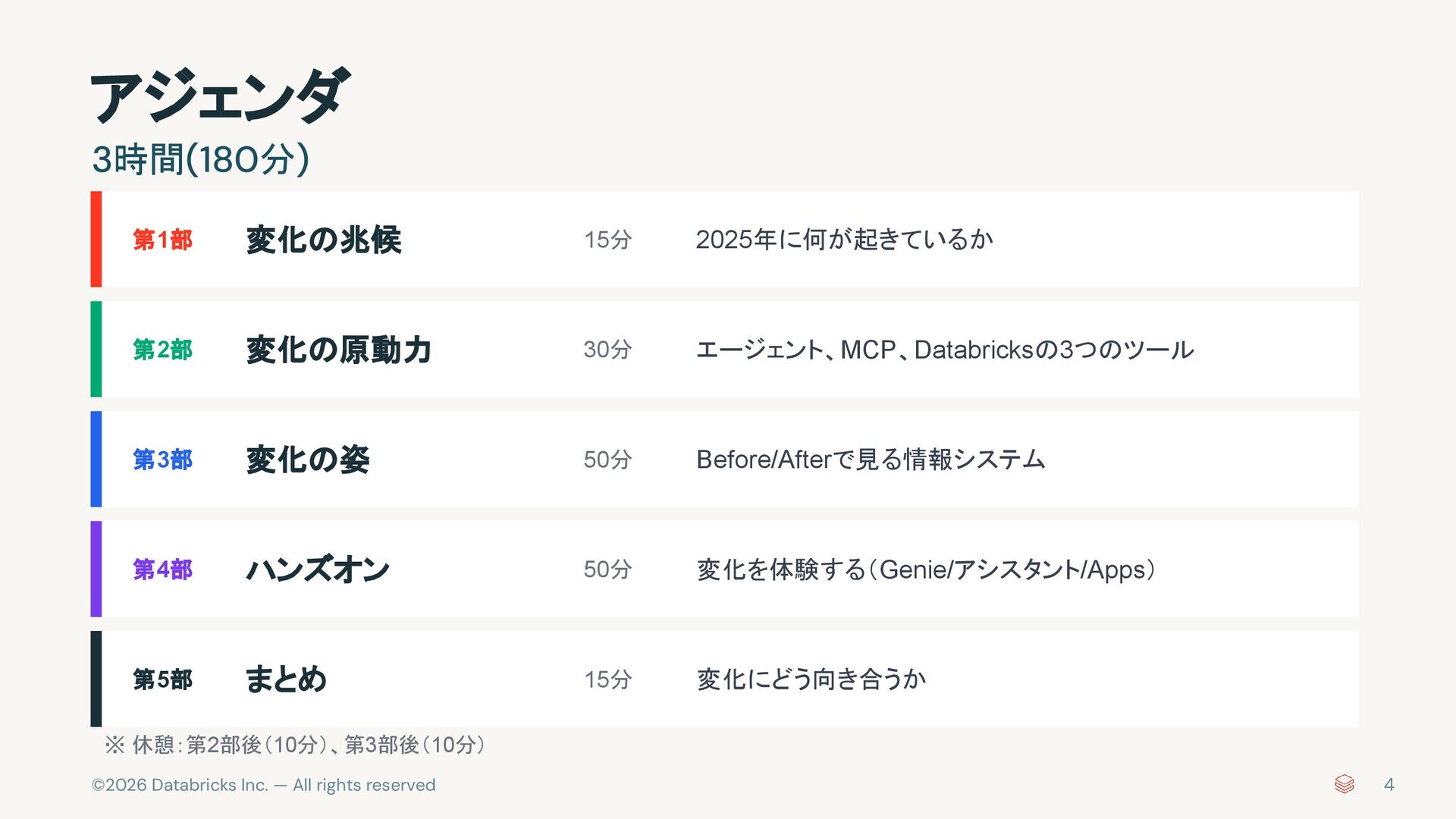Image resolution: width=1456 pixels, height=819 pixels.
Task: Click the blue accent bar beside 第3部
Action: coord(96,460)
